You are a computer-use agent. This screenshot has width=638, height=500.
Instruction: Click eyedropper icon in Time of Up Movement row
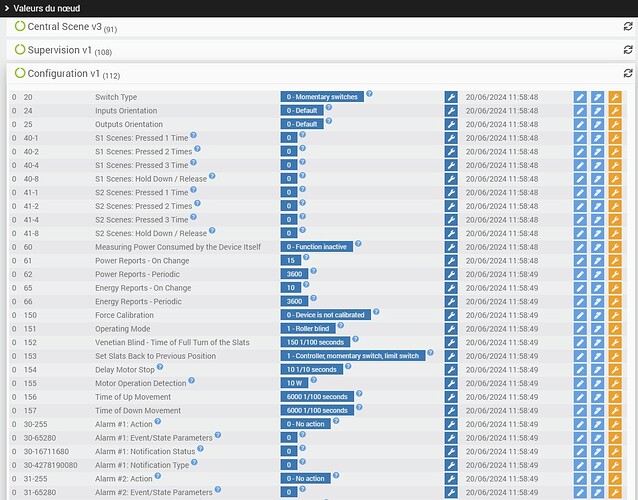point(597,397)
